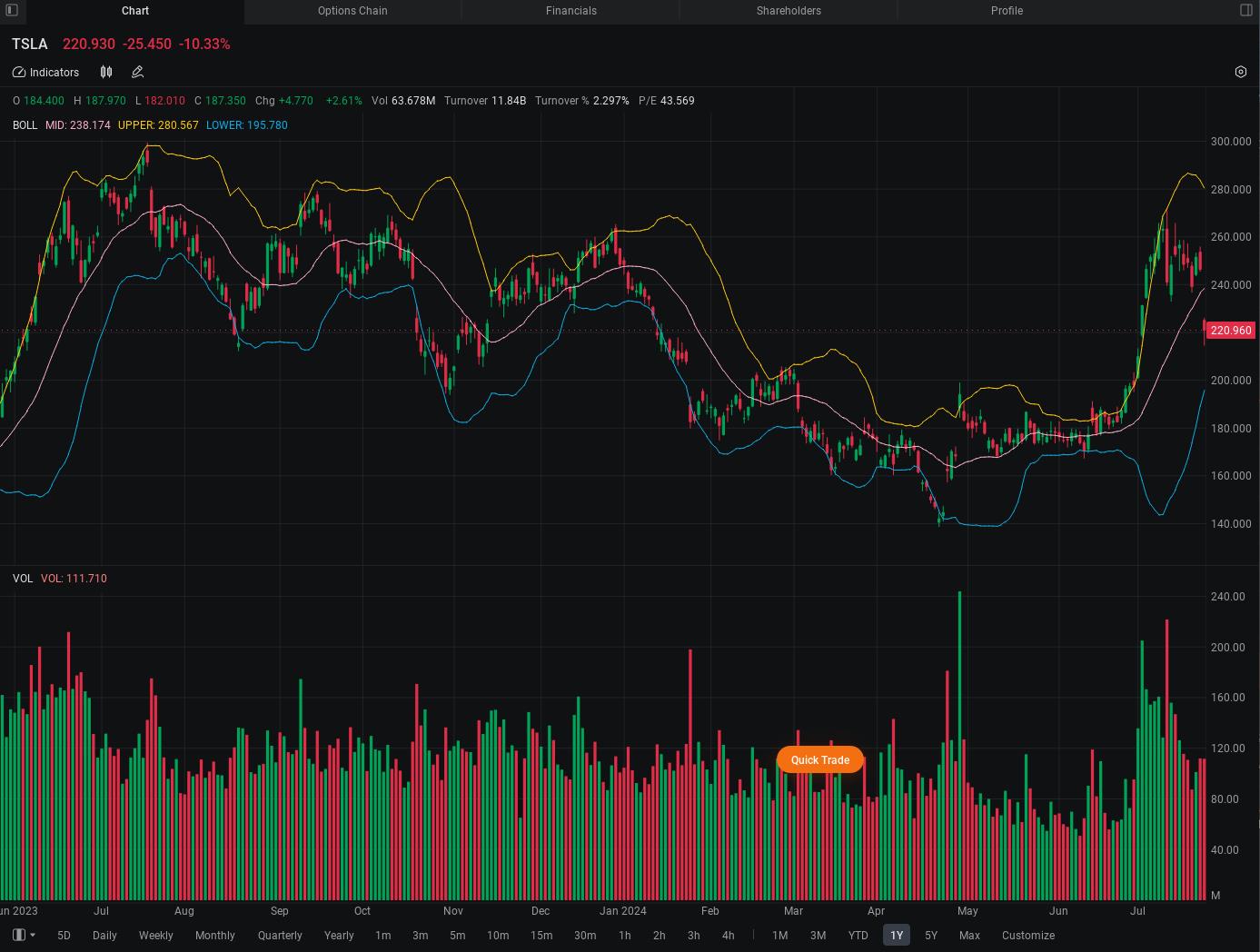This screenshot has width=1260, height=952.
Task: Open the Financials tab
Action: pos(571,11)
